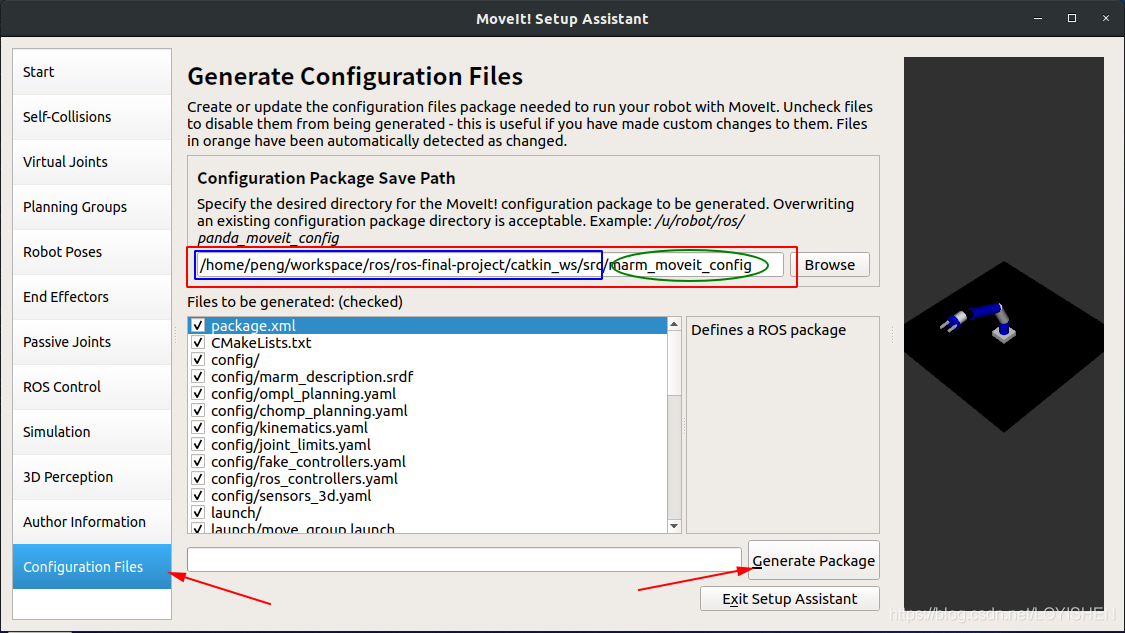
Task: Select config/sensors_3d.yaml row text
Action: click(x=291, y=496)
